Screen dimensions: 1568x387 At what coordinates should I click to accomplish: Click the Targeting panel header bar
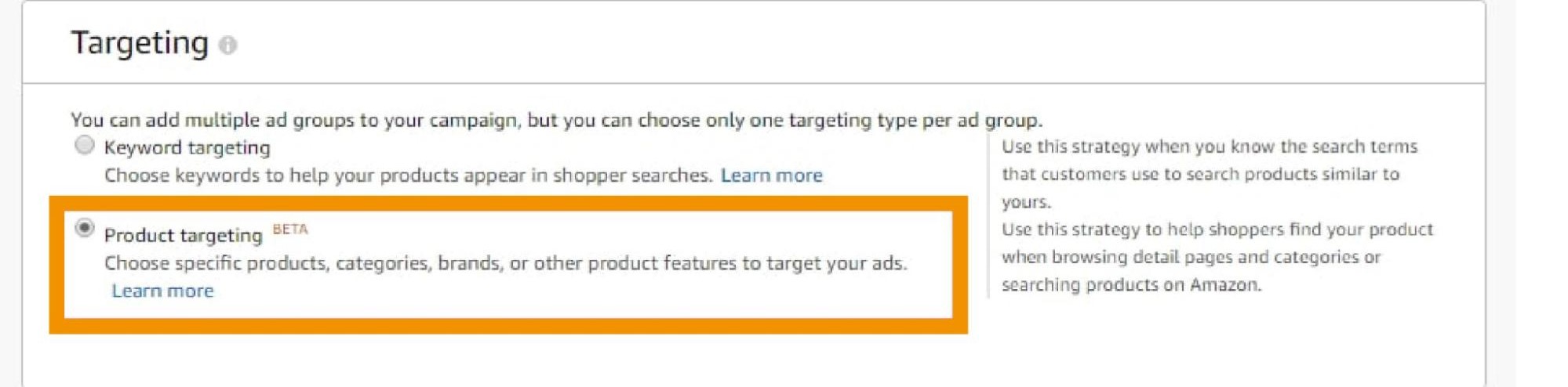click(x=754, y=43)
